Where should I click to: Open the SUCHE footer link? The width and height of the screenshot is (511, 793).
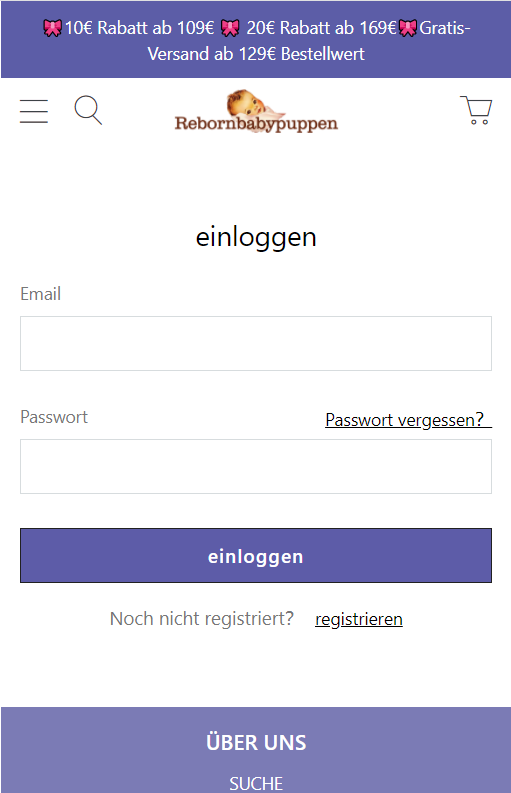256,783
